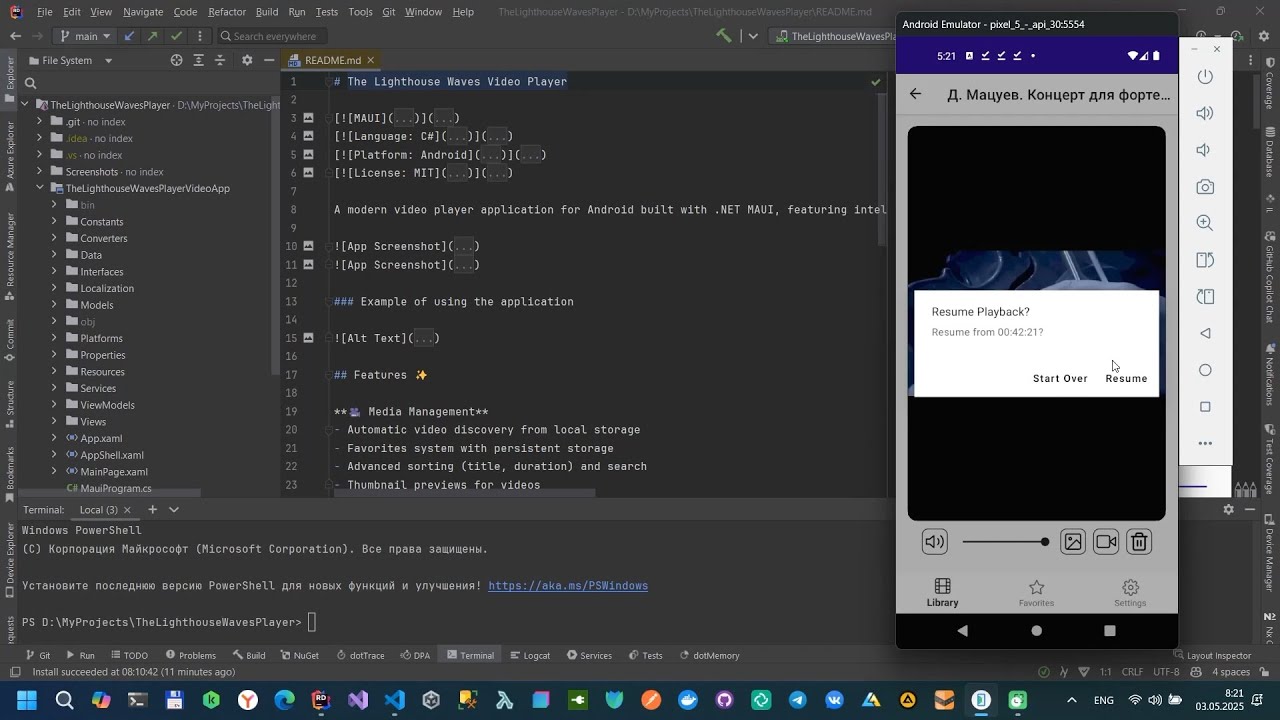Open the Refactor menu
The image size is (1280, 720).
227,12
